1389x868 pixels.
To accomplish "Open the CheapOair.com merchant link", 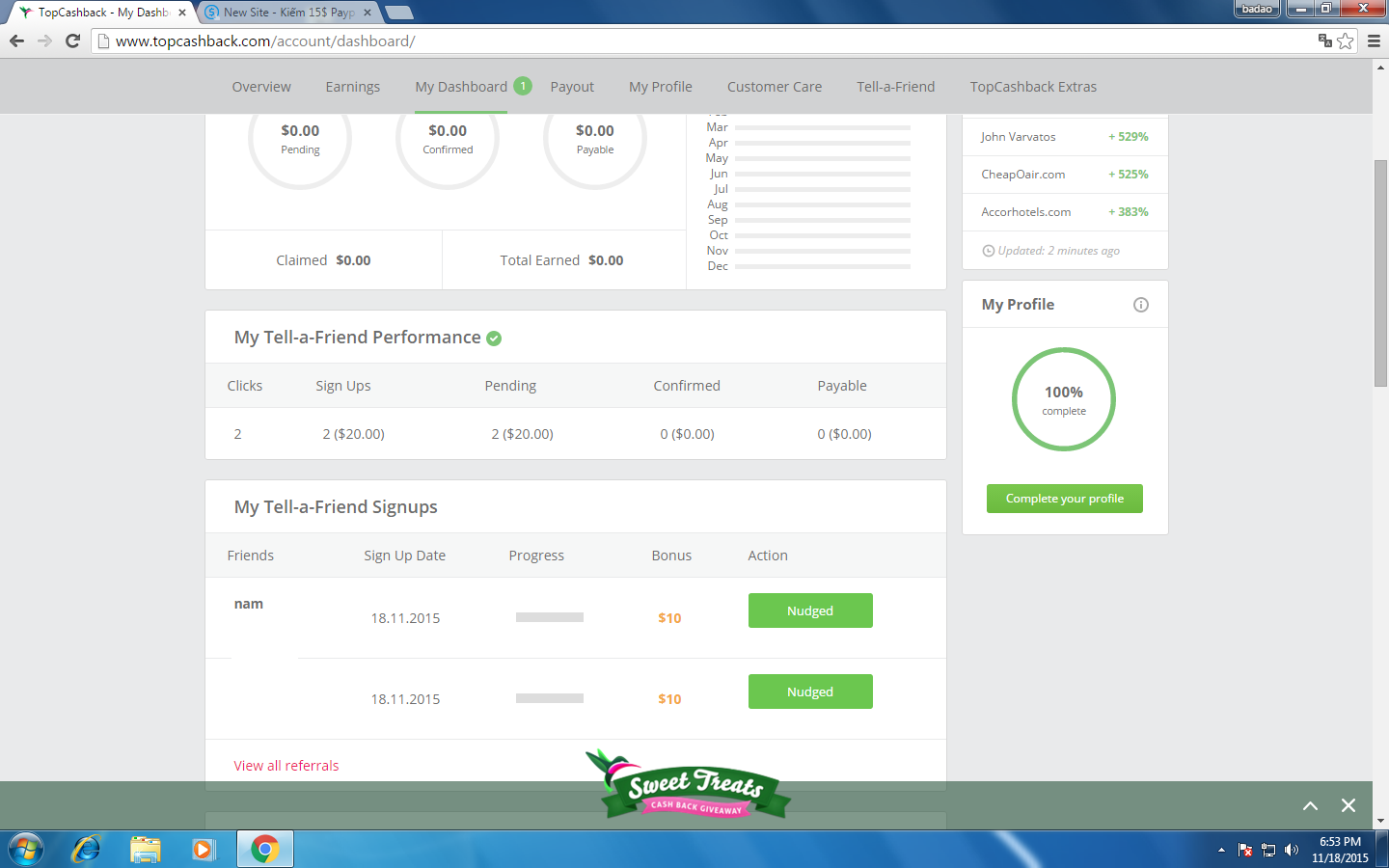I will (1023, 175).
